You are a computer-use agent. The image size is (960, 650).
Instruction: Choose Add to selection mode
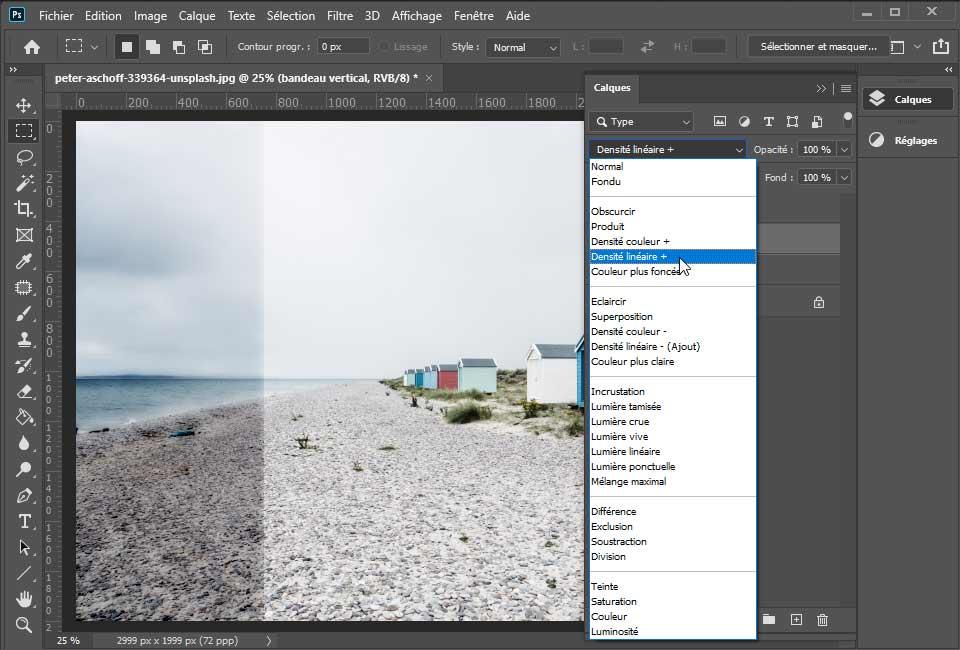tap(153, 47)
